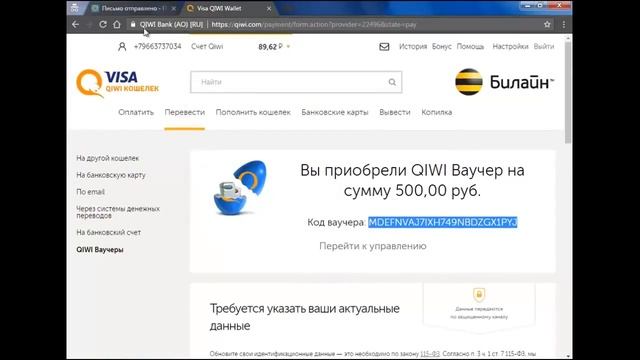Screen dimensions: 640x360
Task: Bookmark this page with the star icon
Action: pos(547,24)
